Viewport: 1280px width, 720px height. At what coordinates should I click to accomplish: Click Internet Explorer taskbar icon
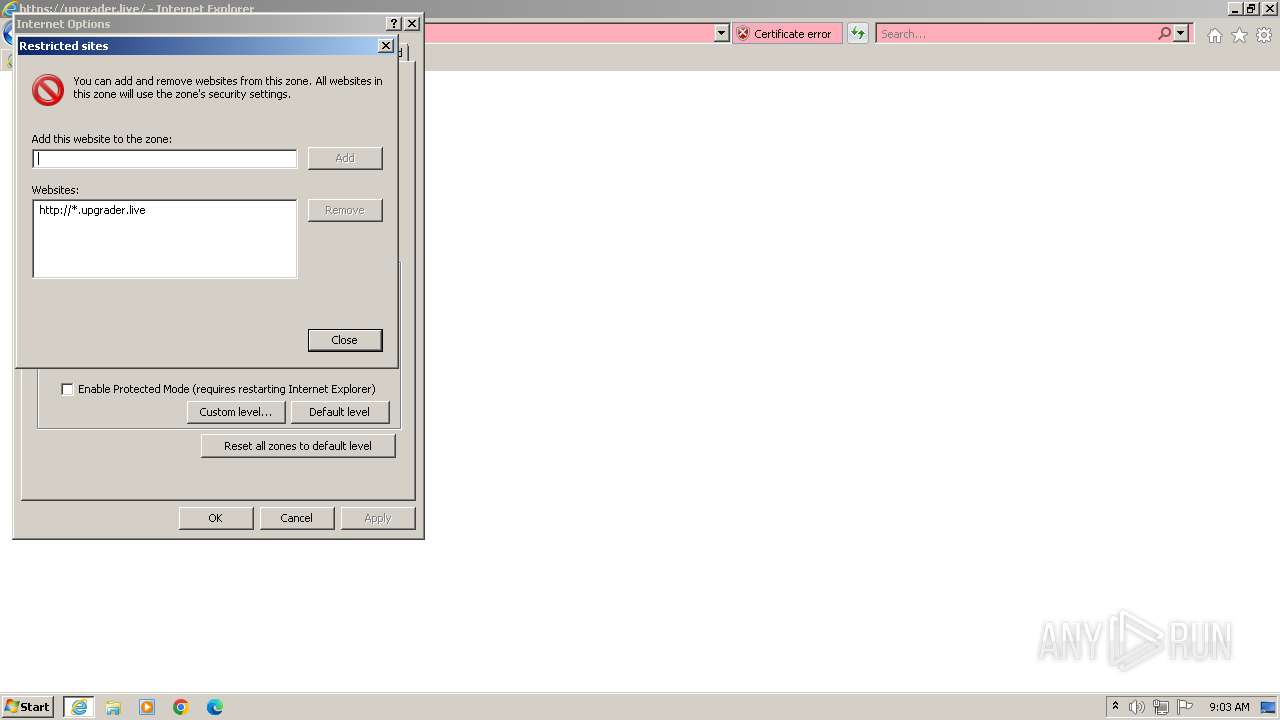79,707
